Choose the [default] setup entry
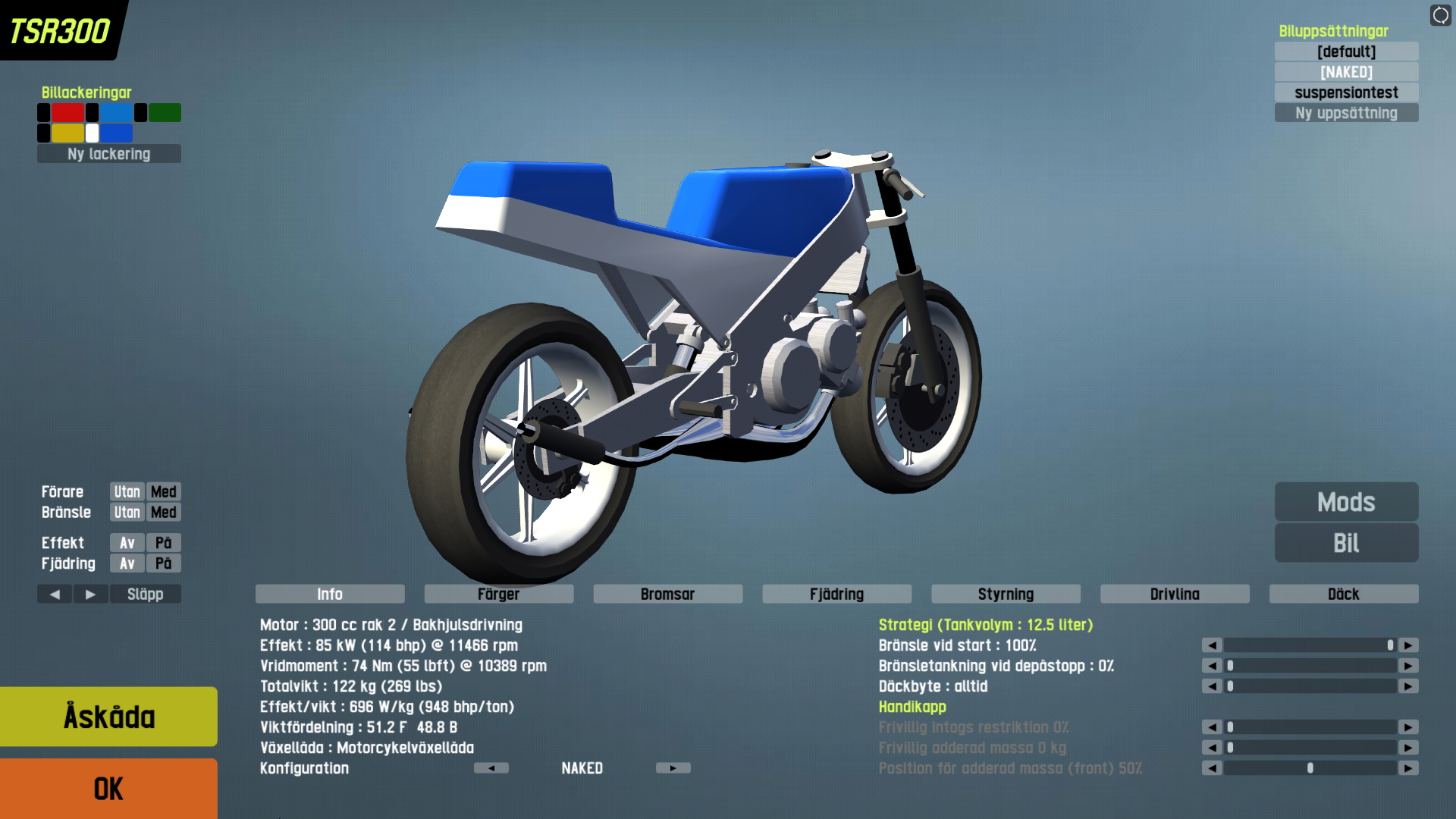This screenshot has height=819, width=1456. 1346,52
